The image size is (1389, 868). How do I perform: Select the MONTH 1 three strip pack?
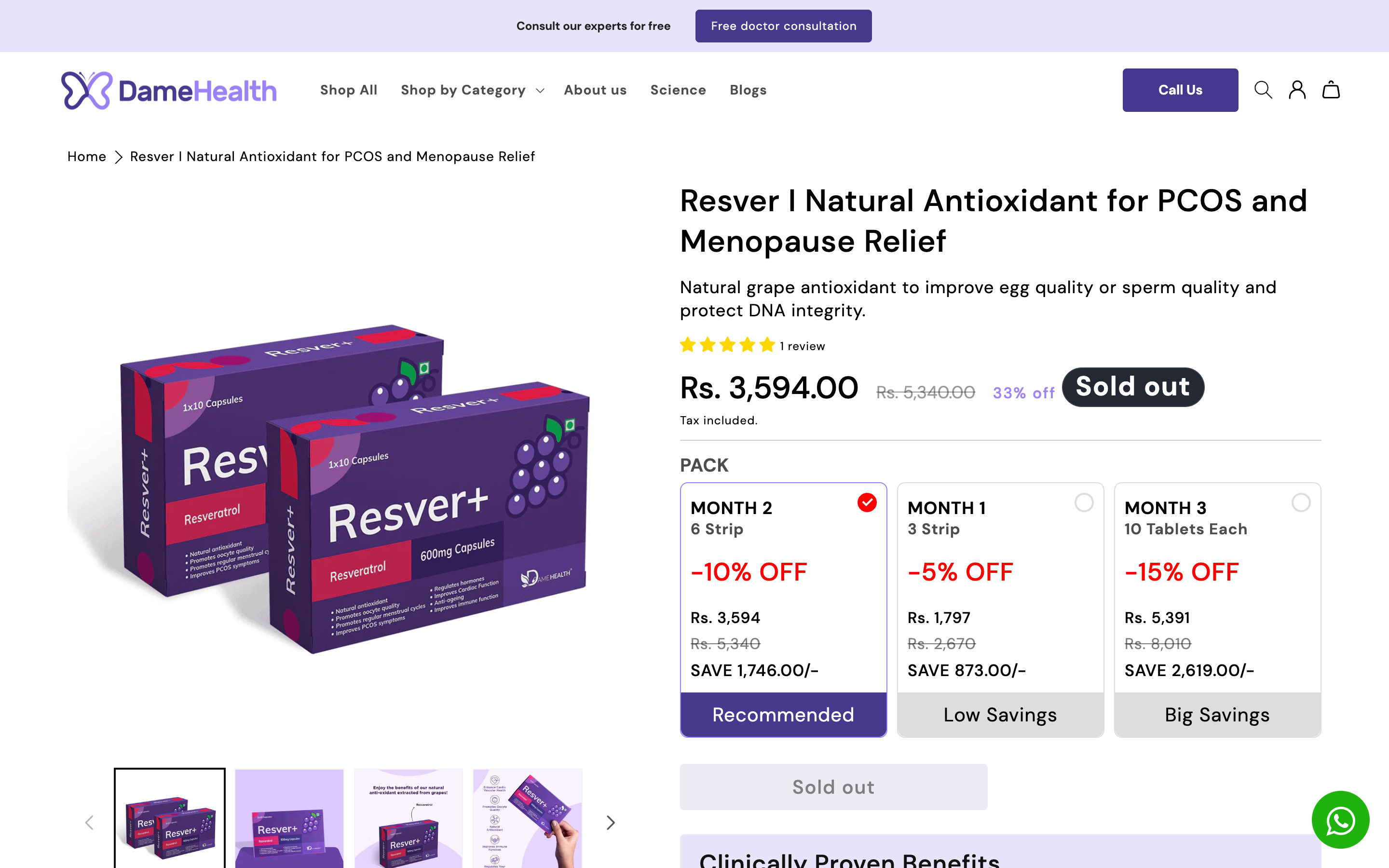click(1000, 610)
